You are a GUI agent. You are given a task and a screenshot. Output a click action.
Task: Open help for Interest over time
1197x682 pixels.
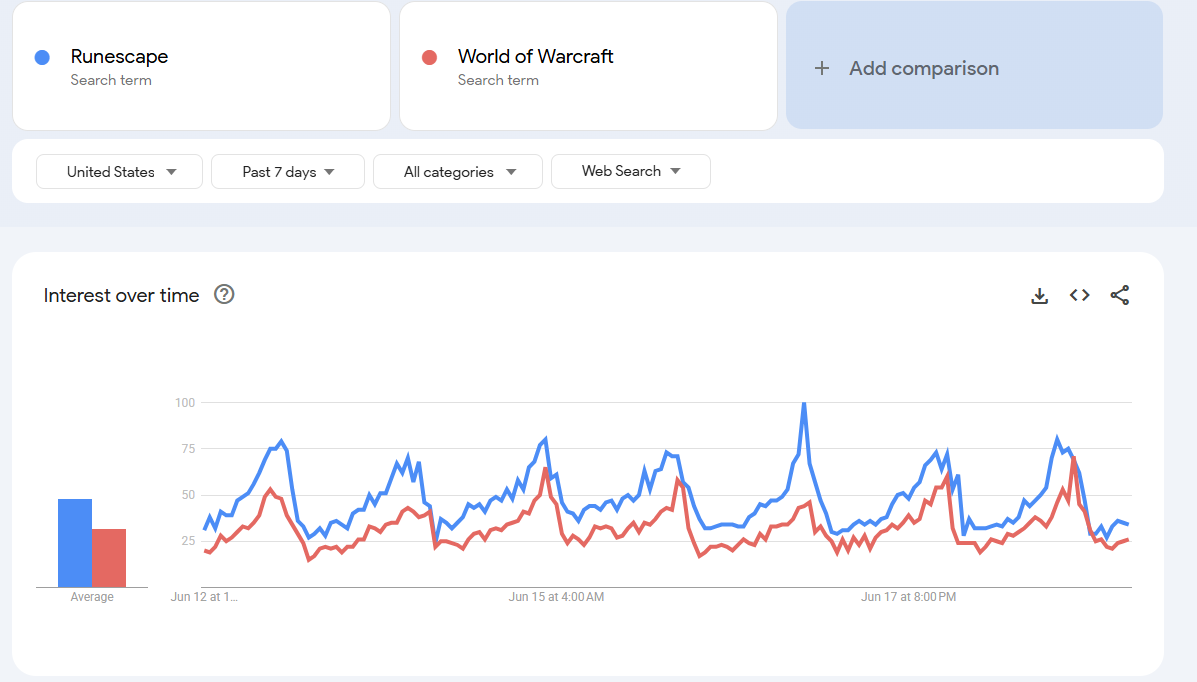coord(224,295)
